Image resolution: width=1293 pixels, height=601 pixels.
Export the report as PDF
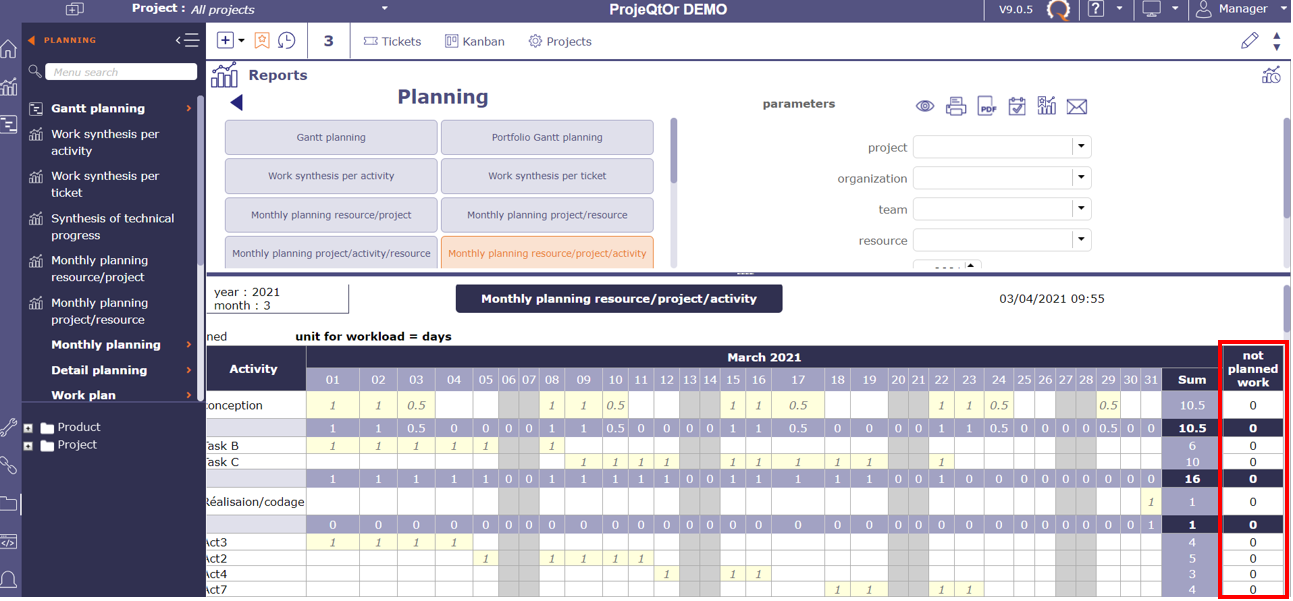click(987, 106)
